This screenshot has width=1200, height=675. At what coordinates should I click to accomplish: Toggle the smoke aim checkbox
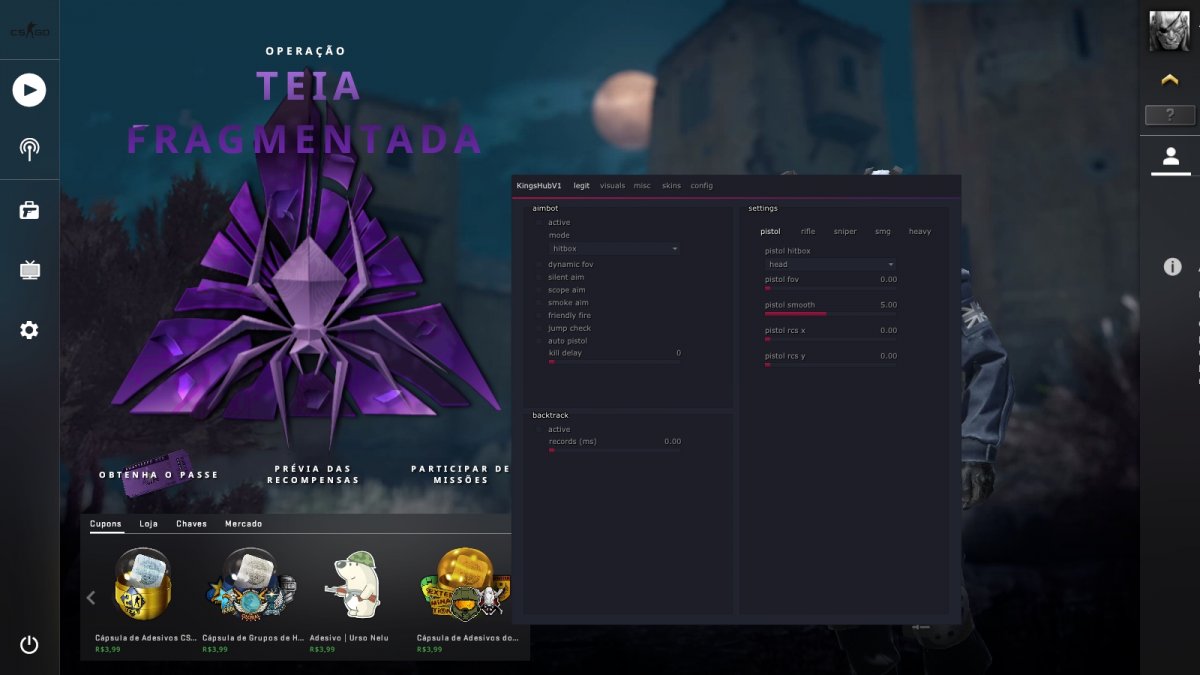(540, 303)
